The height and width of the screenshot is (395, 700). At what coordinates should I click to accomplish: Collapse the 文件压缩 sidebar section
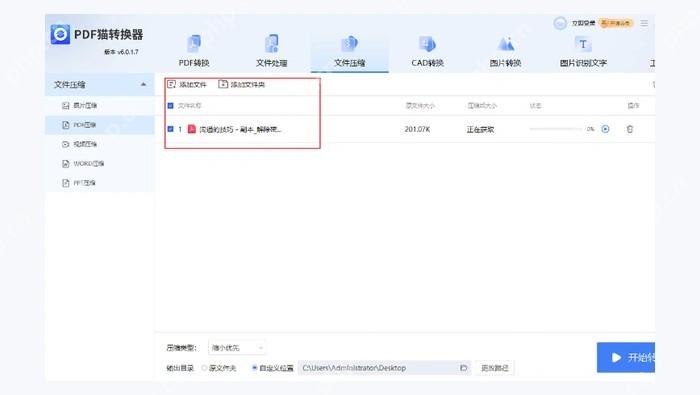pos(143,84)
